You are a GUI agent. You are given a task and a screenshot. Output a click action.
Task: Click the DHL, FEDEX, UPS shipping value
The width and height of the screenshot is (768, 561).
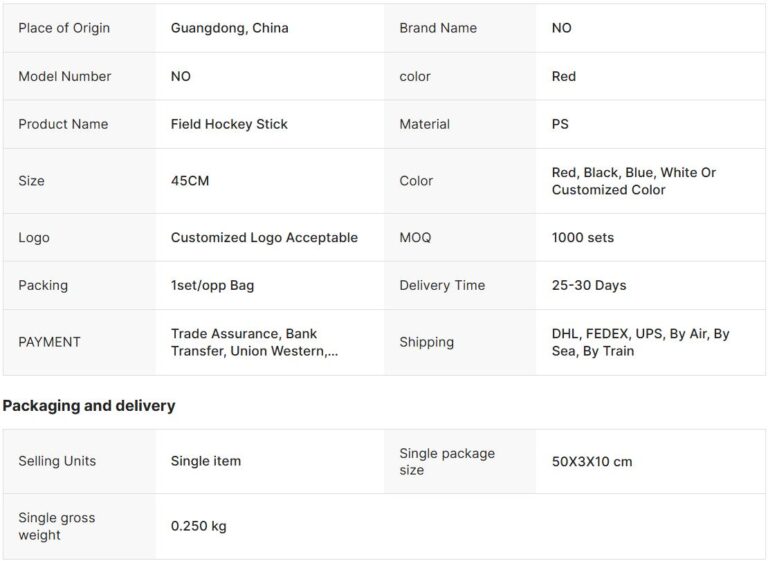tap(640, 342)
